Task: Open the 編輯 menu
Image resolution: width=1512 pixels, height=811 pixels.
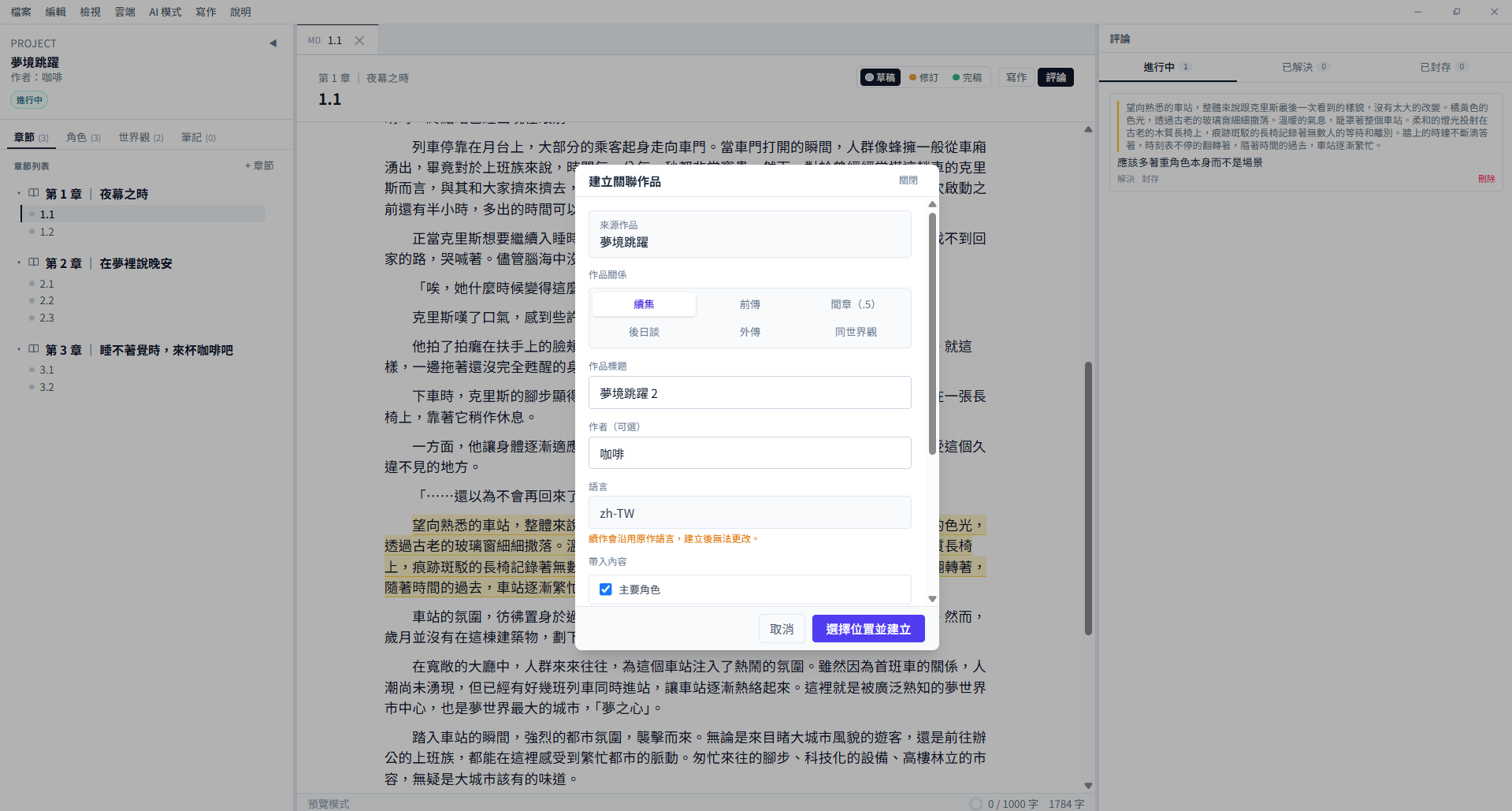Action: tap(56, 12)
